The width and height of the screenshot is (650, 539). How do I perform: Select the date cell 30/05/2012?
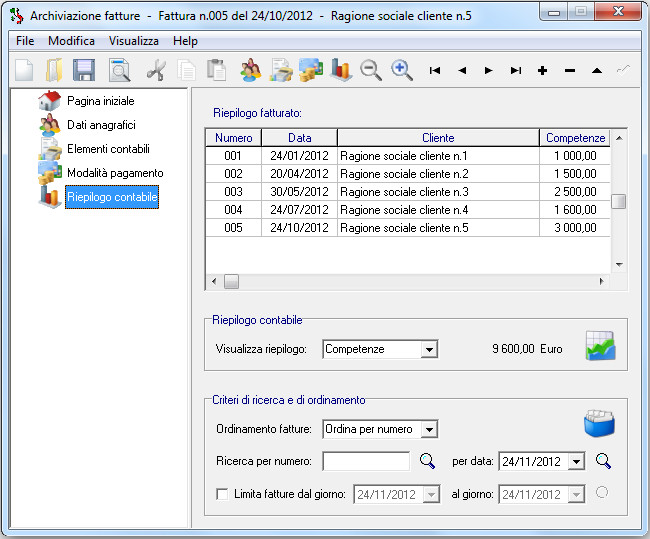click(x=299, y=192)
